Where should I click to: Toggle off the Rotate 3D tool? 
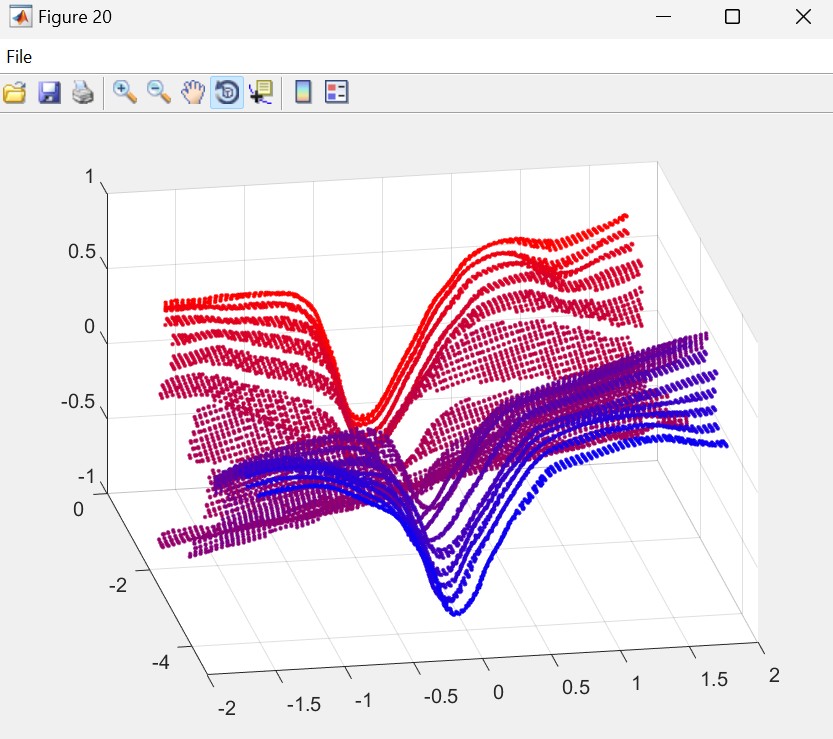pyautogui.click(x=226, y=93)
